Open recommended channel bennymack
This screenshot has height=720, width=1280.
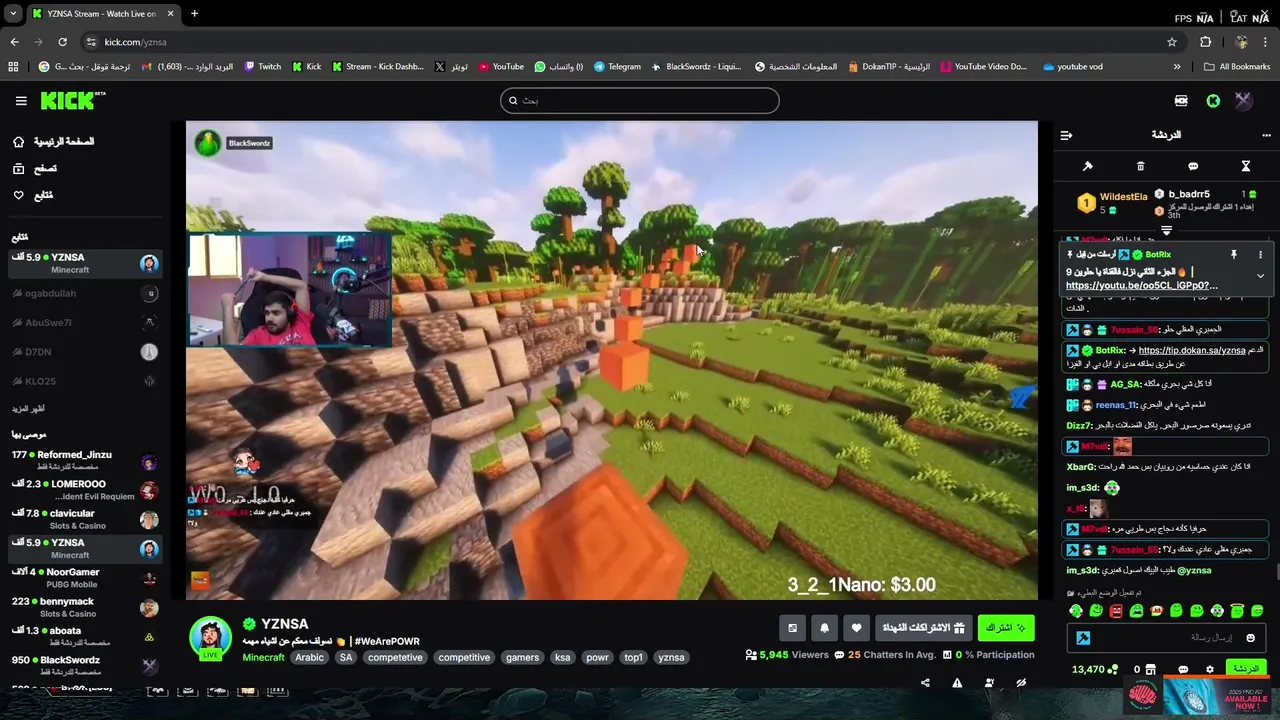(x=84, y=607)
